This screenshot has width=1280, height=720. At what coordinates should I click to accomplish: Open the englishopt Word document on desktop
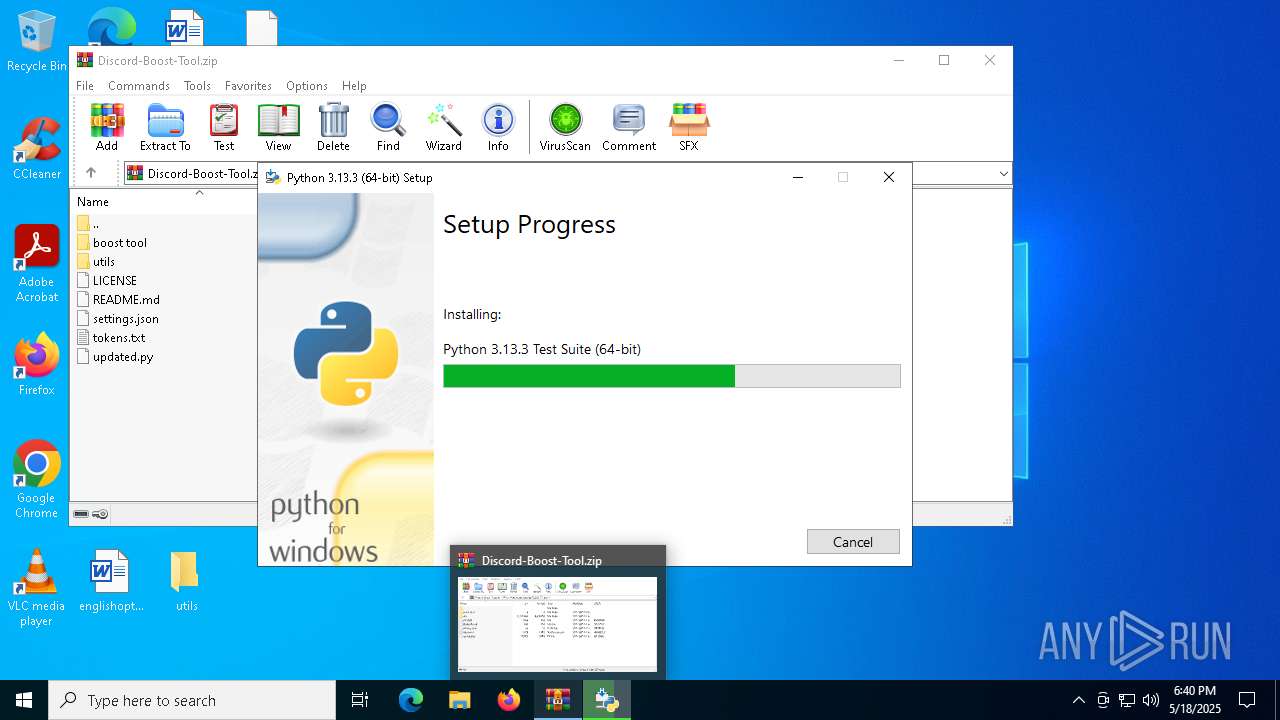click(x=111, y=581)
